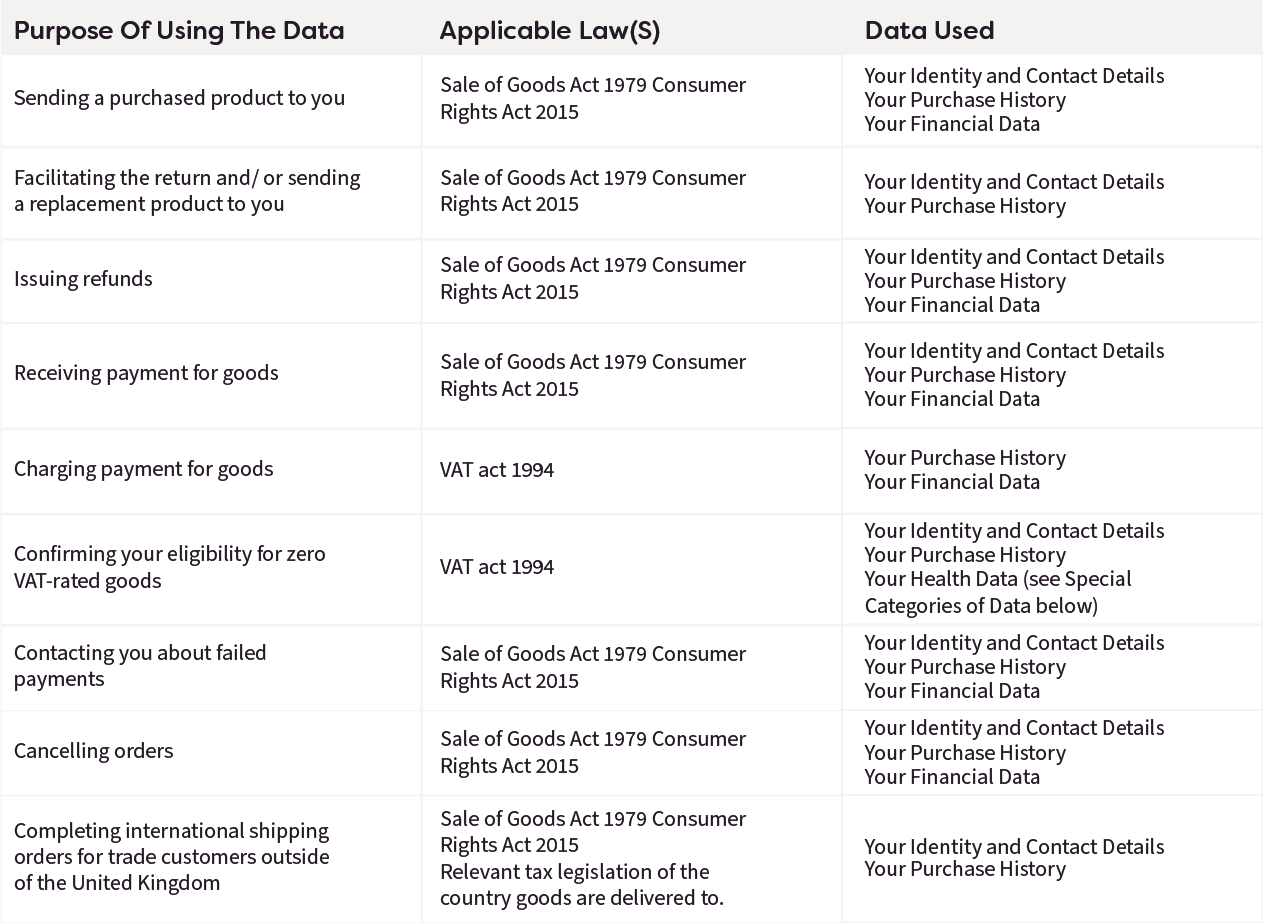Select "Charging payment for goods" cell
Viewport: 1263px width, 923px height.
(143, 469)
